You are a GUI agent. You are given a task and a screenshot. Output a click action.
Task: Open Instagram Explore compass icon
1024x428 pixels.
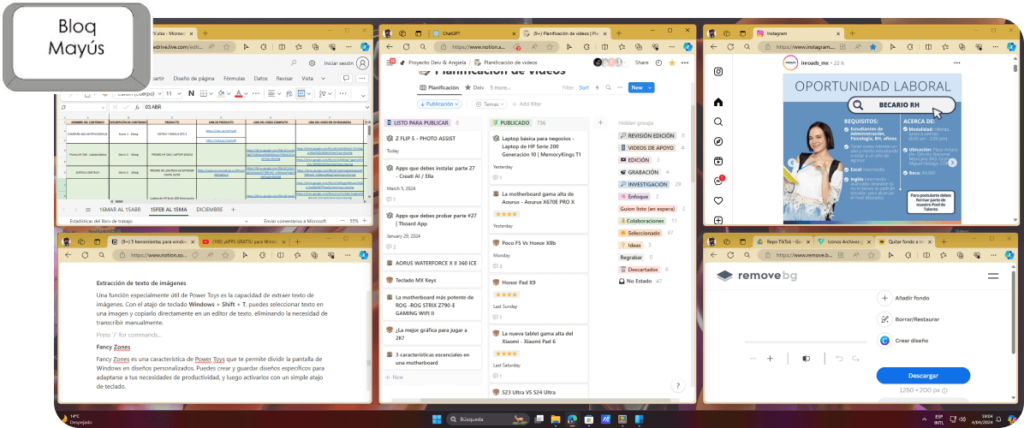tap(718, 141)
